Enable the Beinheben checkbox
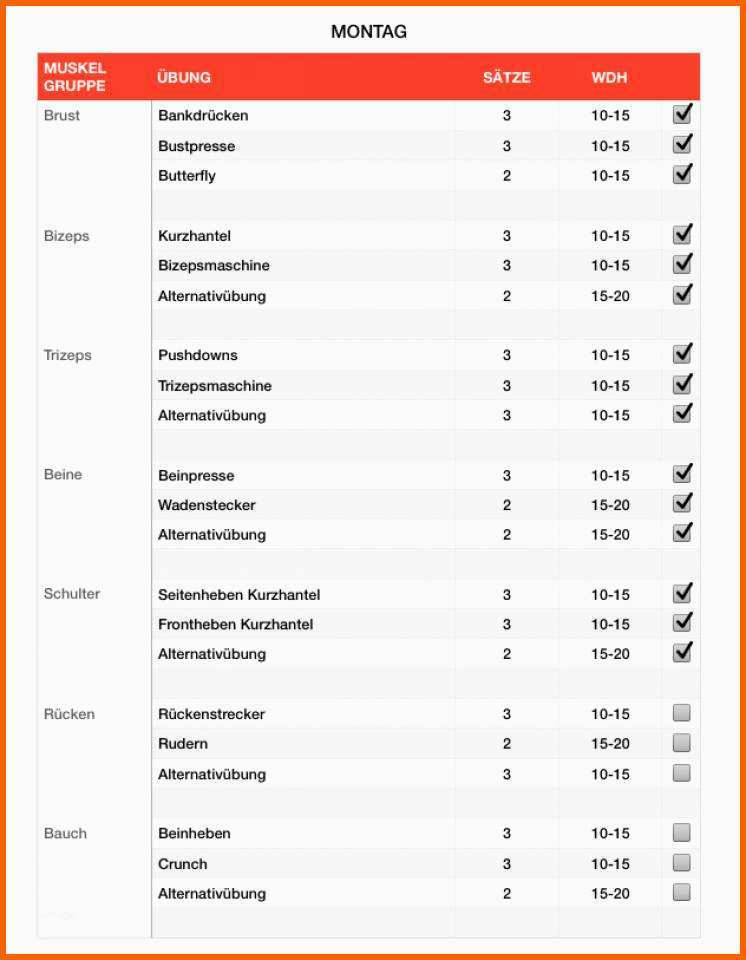 pos(682,833)
